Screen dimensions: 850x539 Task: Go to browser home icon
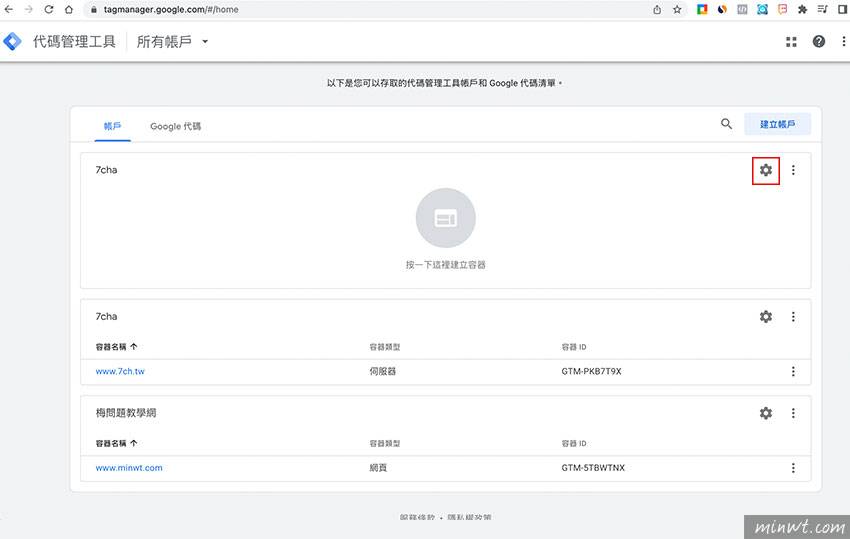click(x=69, y=9)
